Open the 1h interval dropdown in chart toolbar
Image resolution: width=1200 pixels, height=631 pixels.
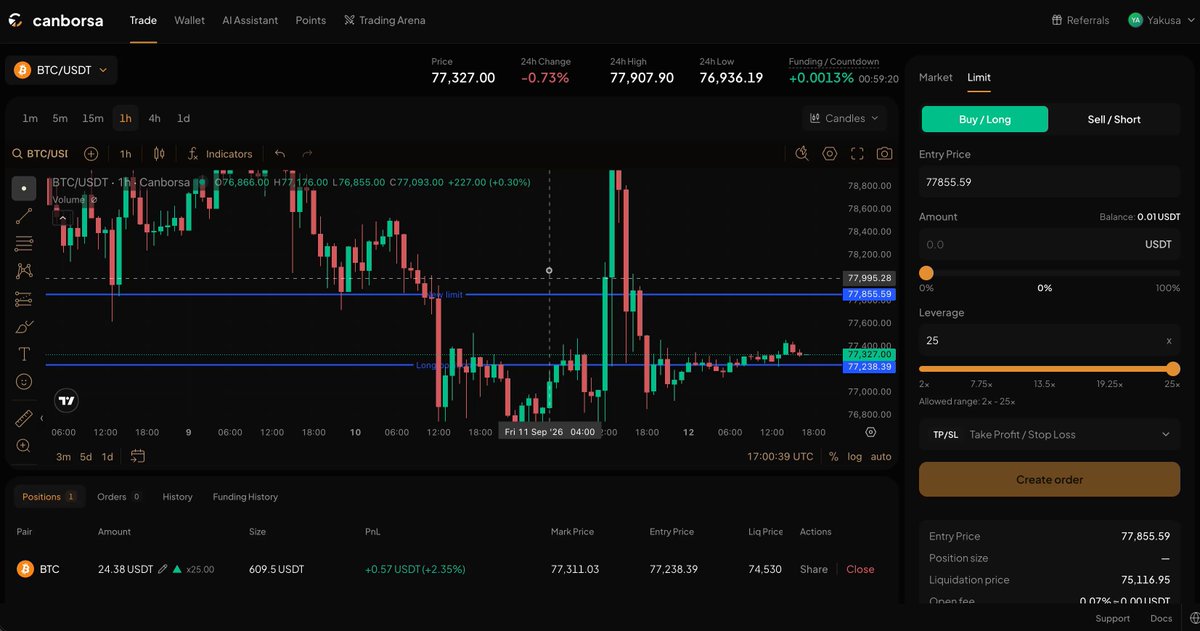click(x=126, y=154)
